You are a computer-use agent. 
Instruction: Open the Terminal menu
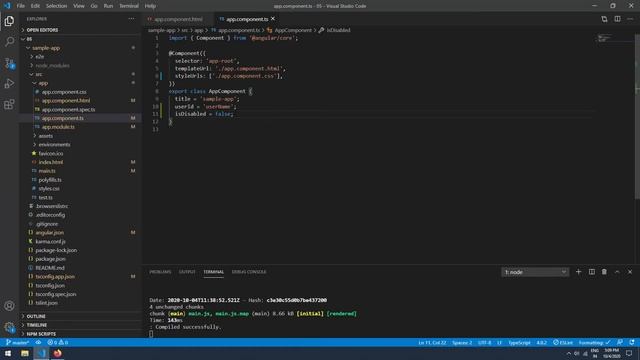tap(129, 6)
